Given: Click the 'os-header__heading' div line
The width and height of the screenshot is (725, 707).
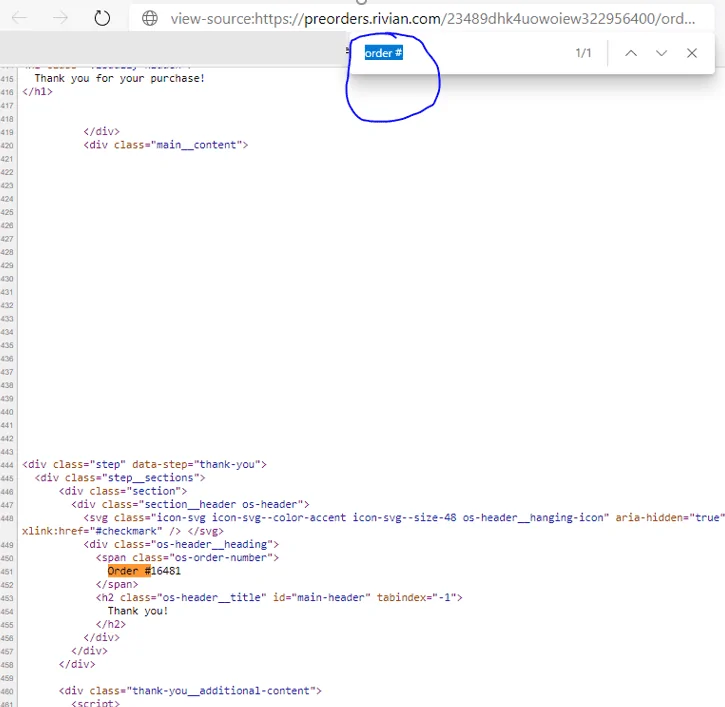Looking at the screenshot, I should (x=181, y=544).
